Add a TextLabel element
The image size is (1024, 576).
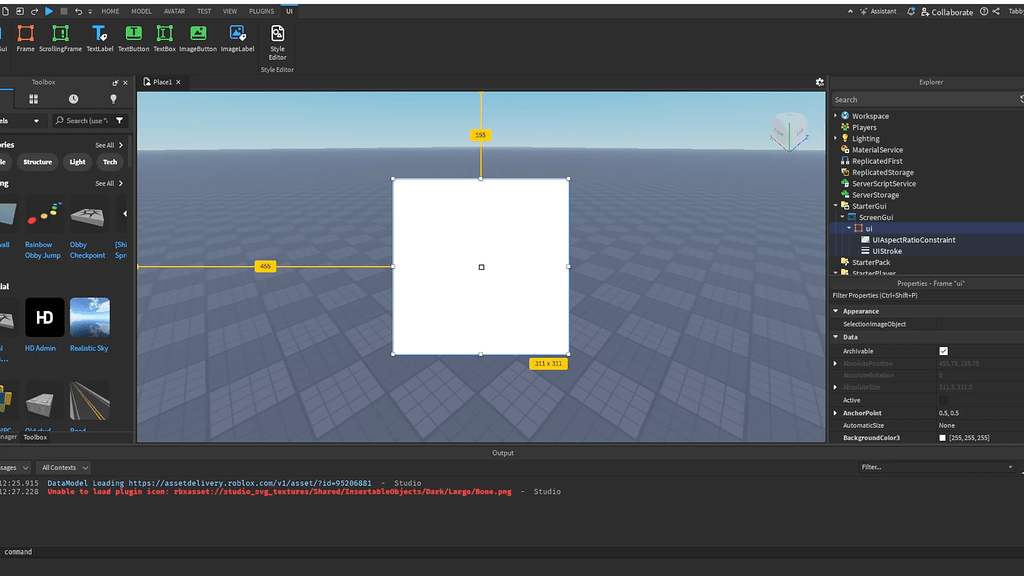point(100,39)
